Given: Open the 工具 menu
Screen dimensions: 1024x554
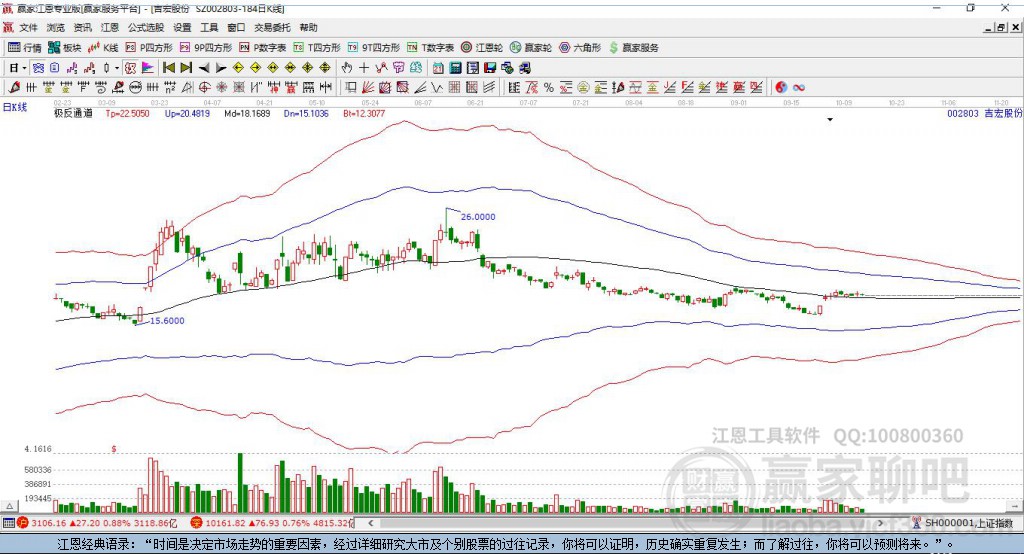Looking at the screenshot, I should coord(209,27).
